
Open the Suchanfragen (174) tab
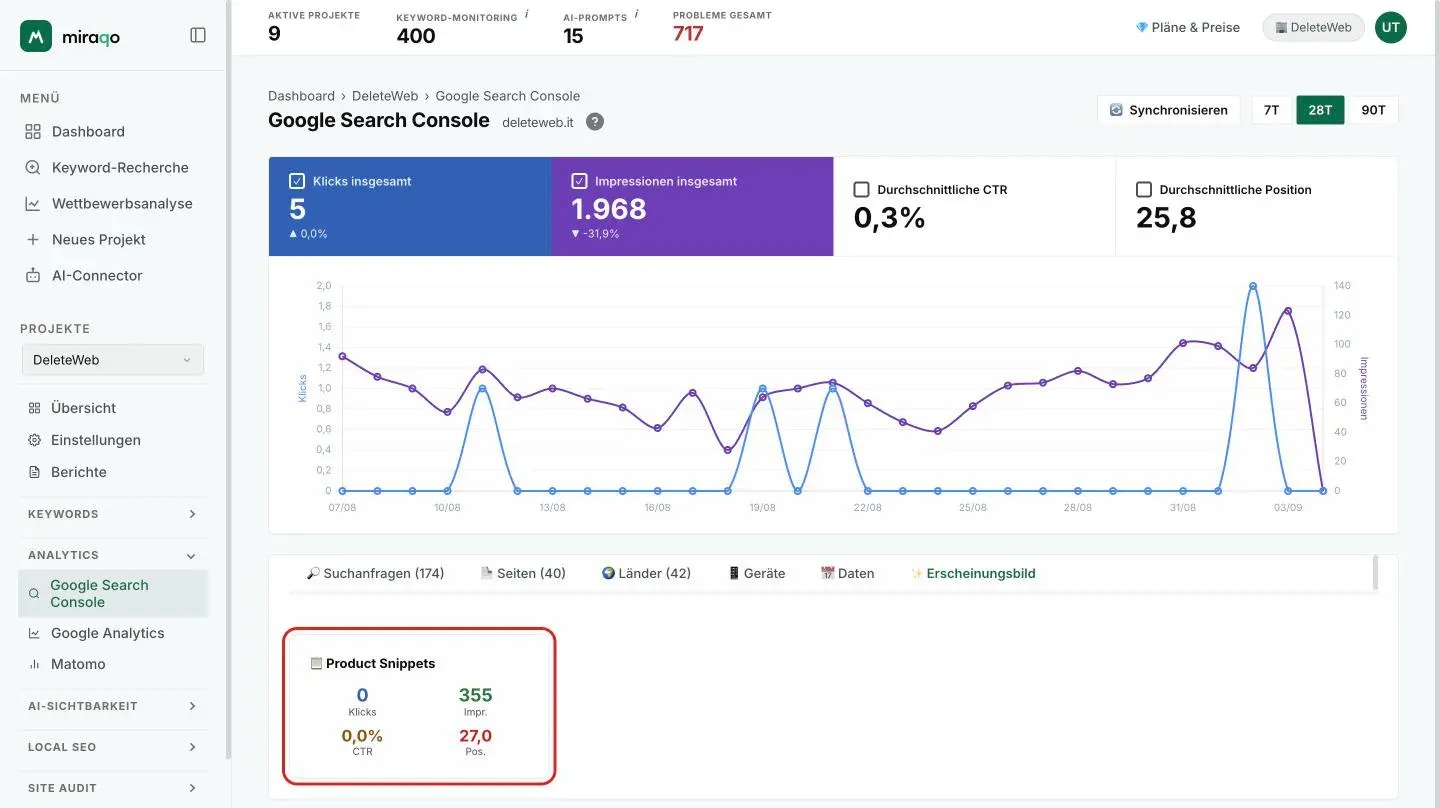click(x=375, y=573)
